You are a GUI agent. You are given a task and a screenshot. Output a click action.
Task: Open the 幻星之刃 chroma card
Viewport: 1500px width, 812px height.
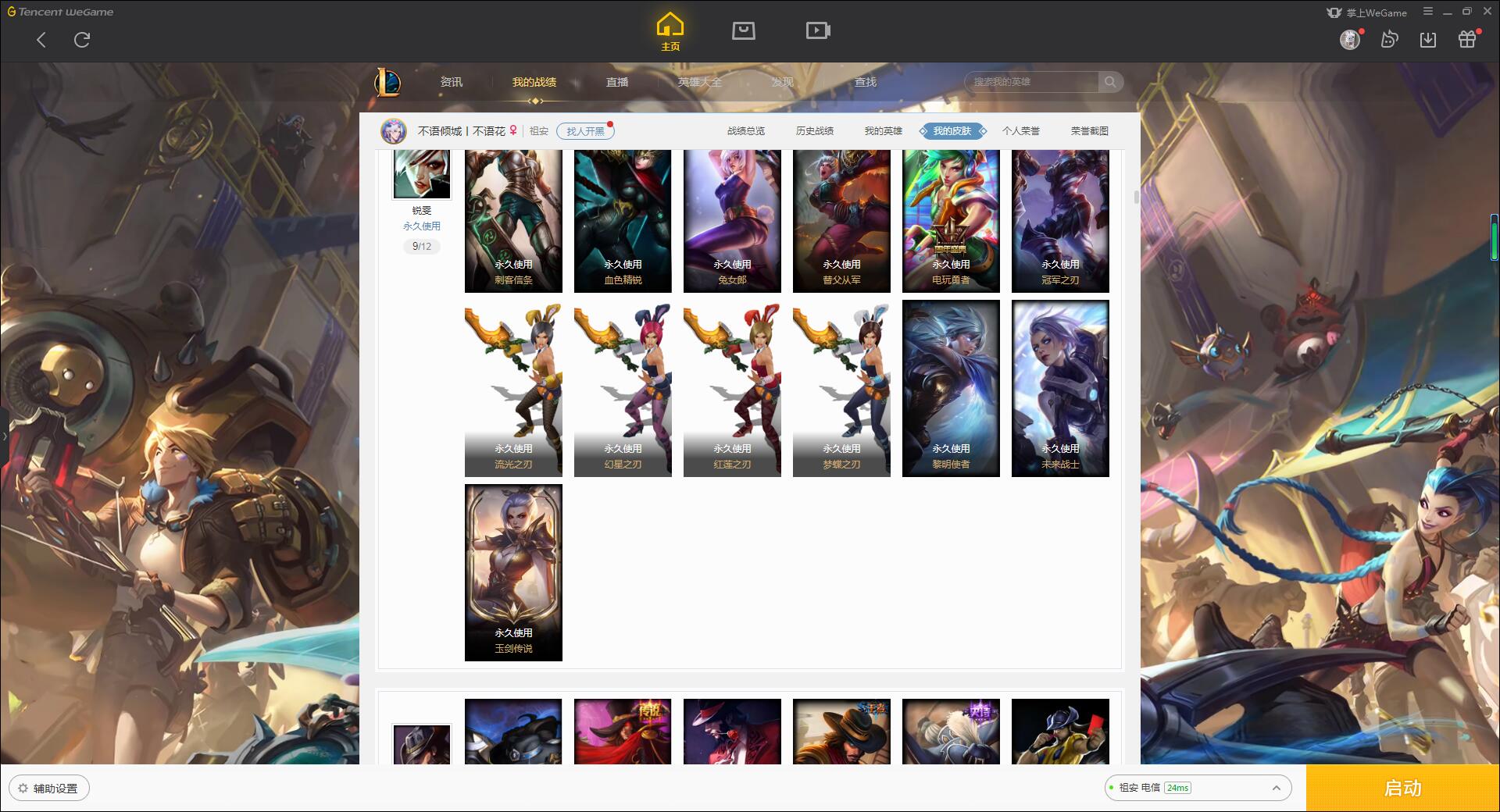pyautogui.click(x=623, y=389)
